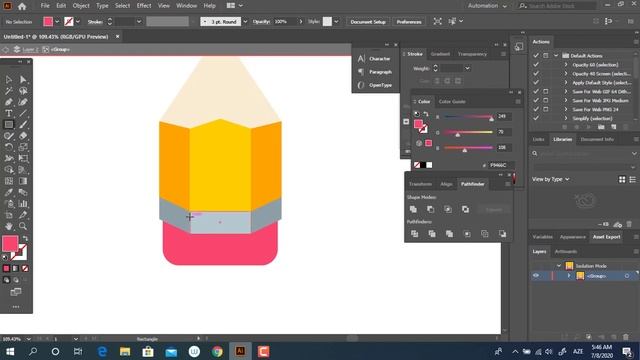This screenshot has width=640, height=360.
Task: Click the pink fill swatch in toolbox
Action: [x=10, y=244]
